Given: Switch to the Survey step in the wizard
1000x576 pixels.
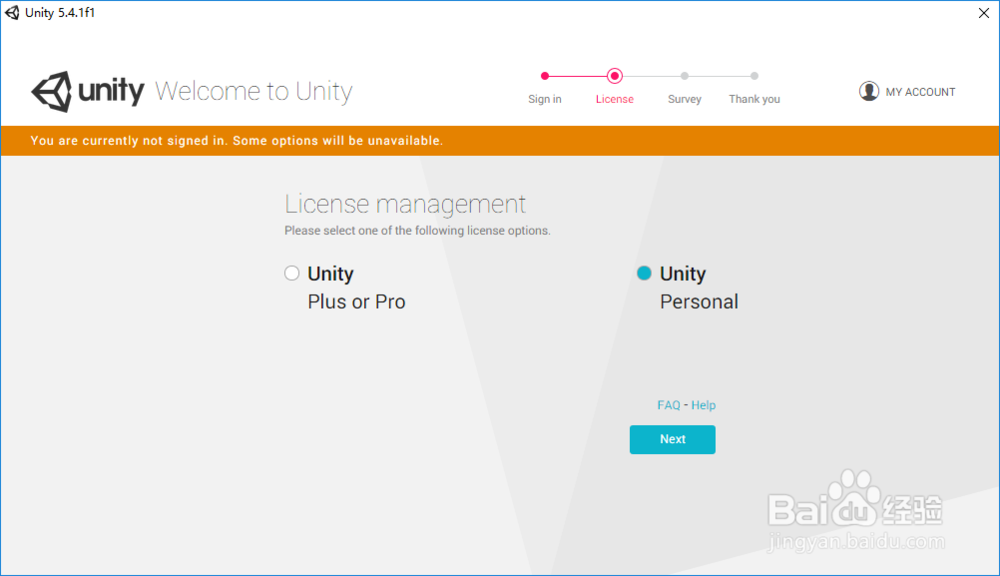Looking at the screenshot, I should [685, 99].
